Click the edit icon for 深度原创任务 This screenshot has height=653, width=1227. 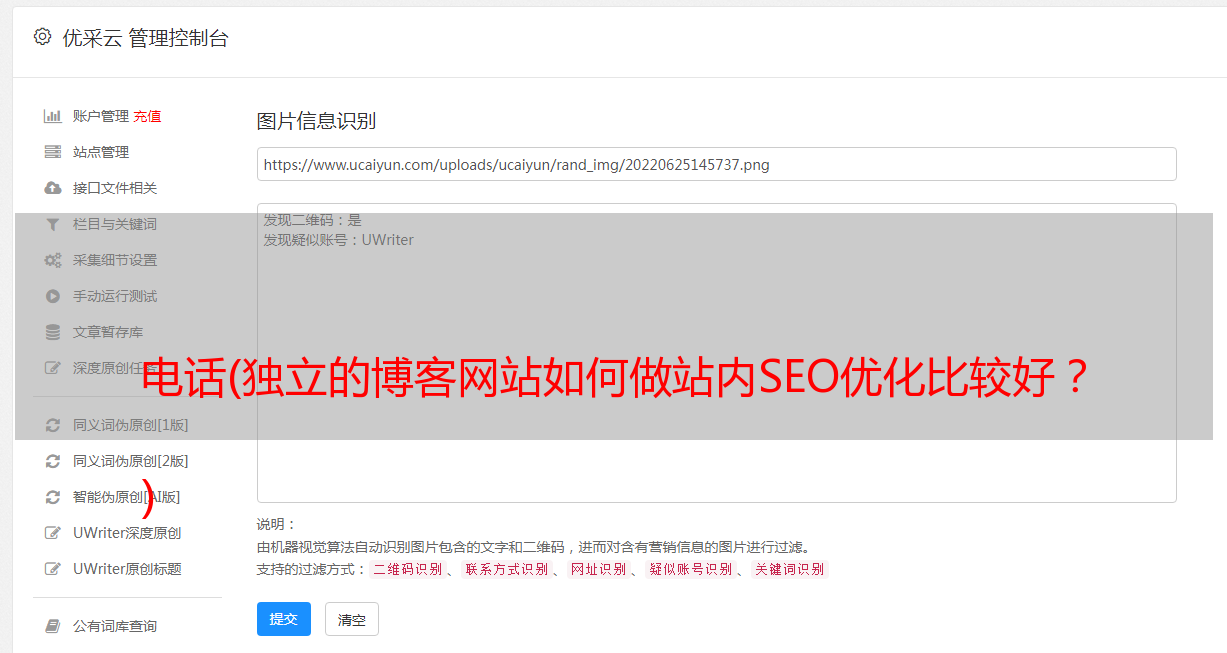[x=53, y=368]
